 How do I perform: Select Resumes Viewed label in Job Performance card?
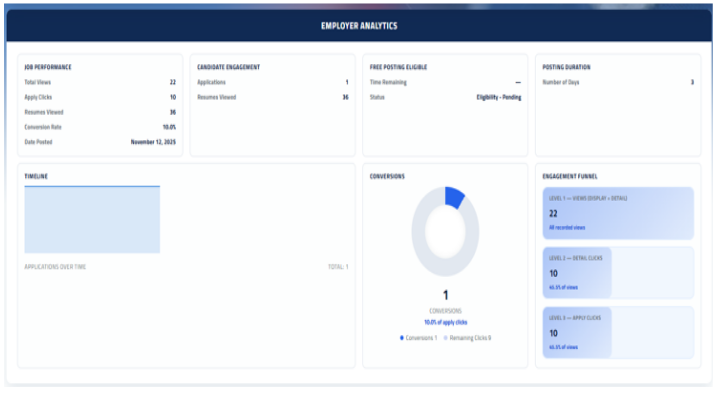[x=44, y=112]
